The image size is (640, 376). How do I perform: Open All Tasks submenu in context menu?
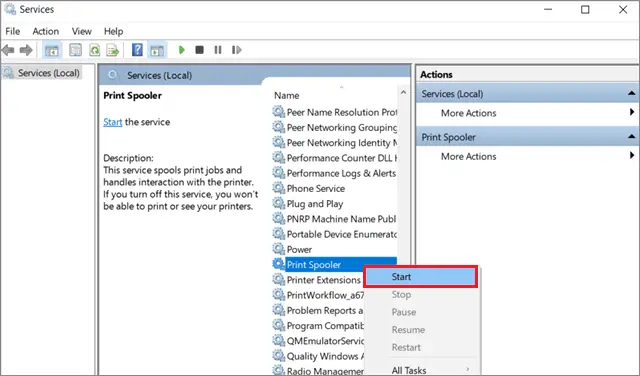tap(420, 370)
